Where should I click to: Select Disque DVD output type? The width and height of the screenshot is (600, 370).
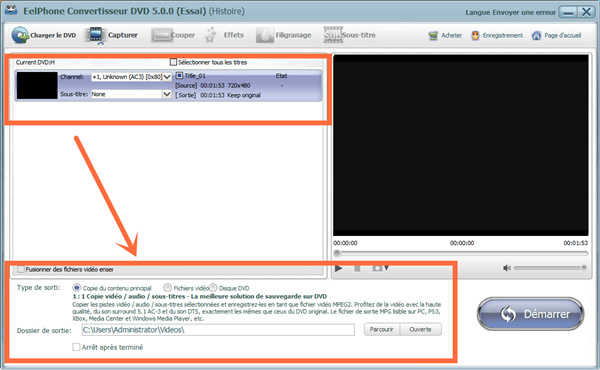pyautogui.click(x=213, y=287)
